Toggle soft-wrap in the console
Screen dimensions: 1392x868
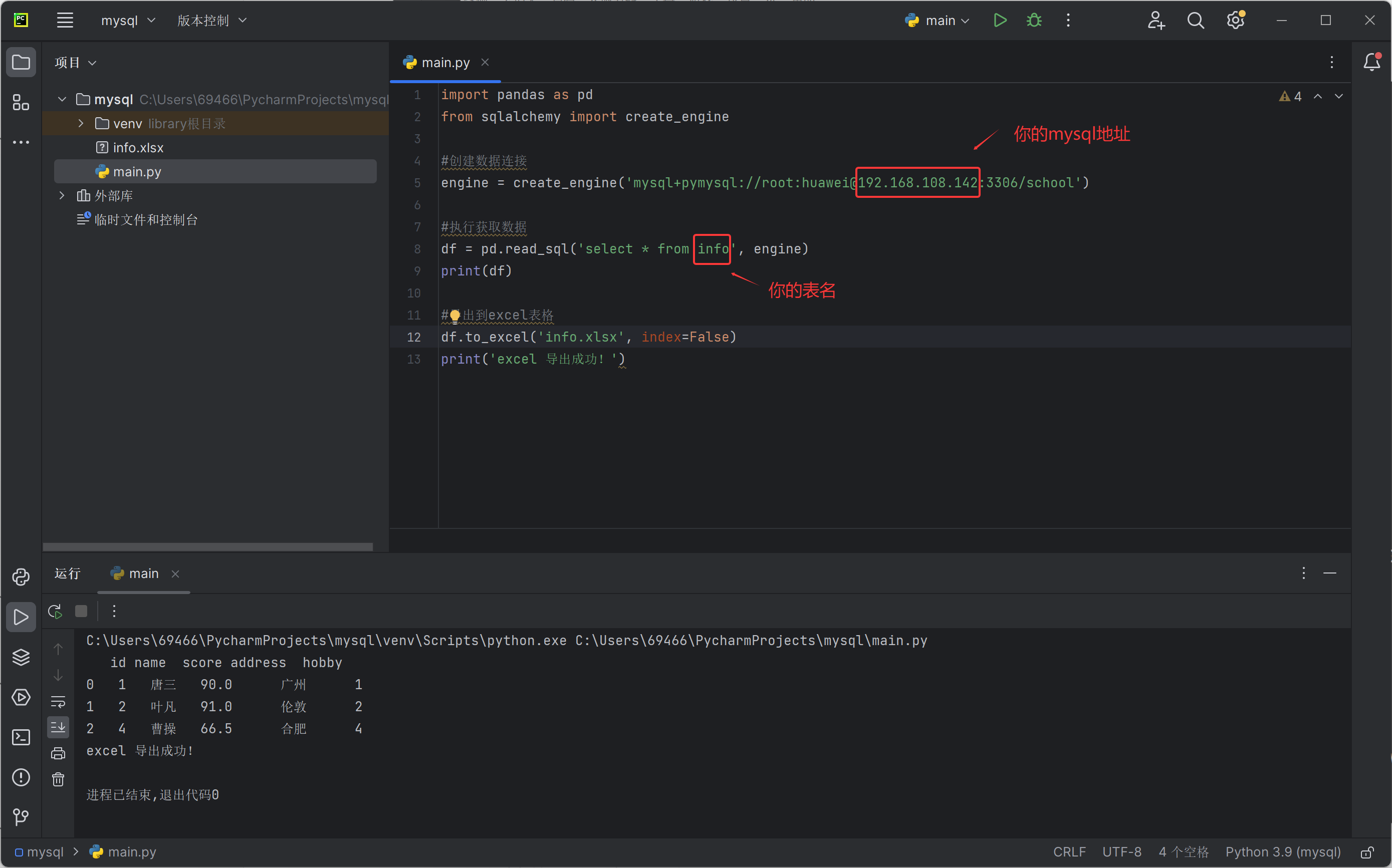[58, 702]
